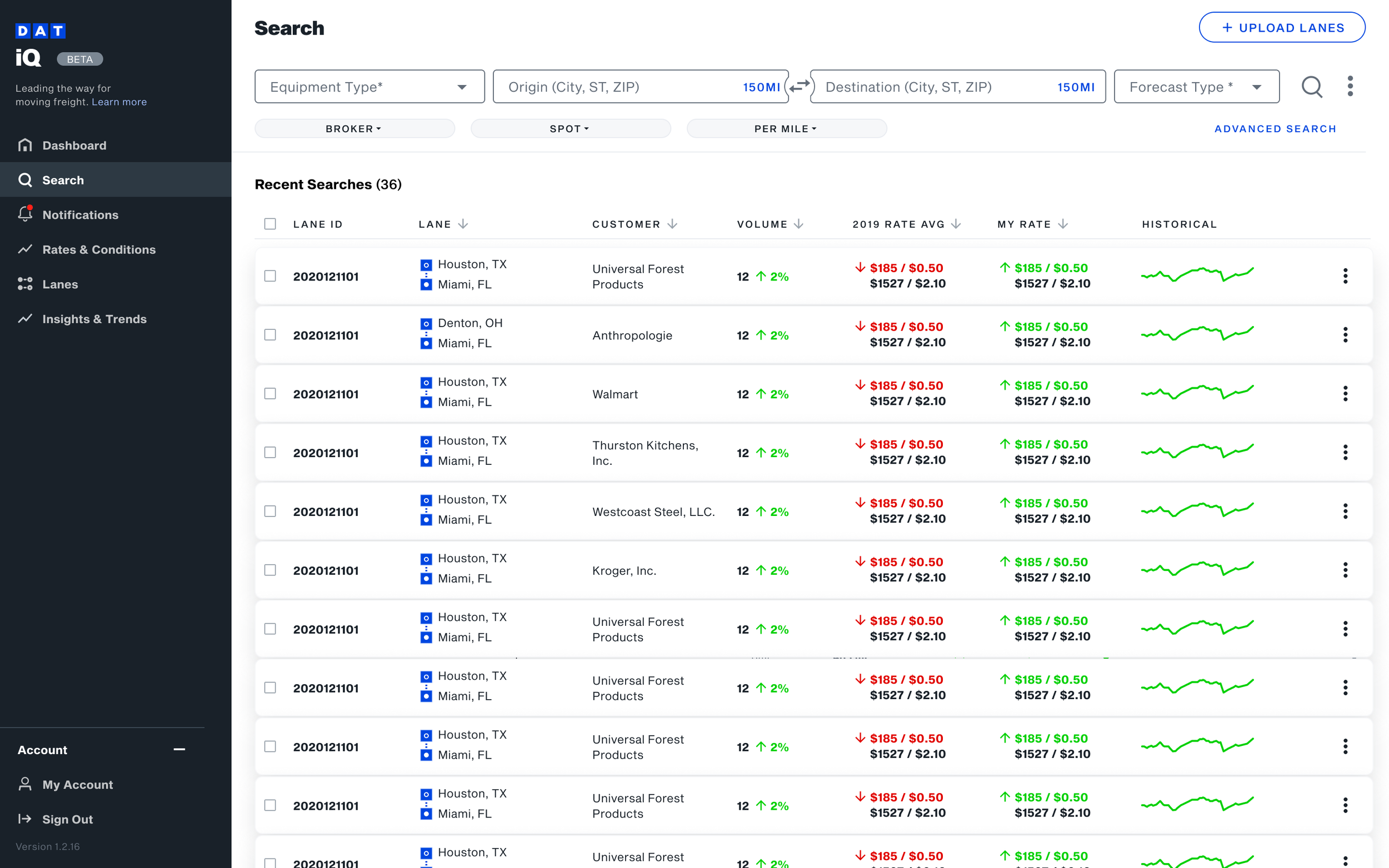The height and width of the screenshot is (868, 1389).
Task: Open Notifications from the sidebar
Action: (x=81, y=214)
